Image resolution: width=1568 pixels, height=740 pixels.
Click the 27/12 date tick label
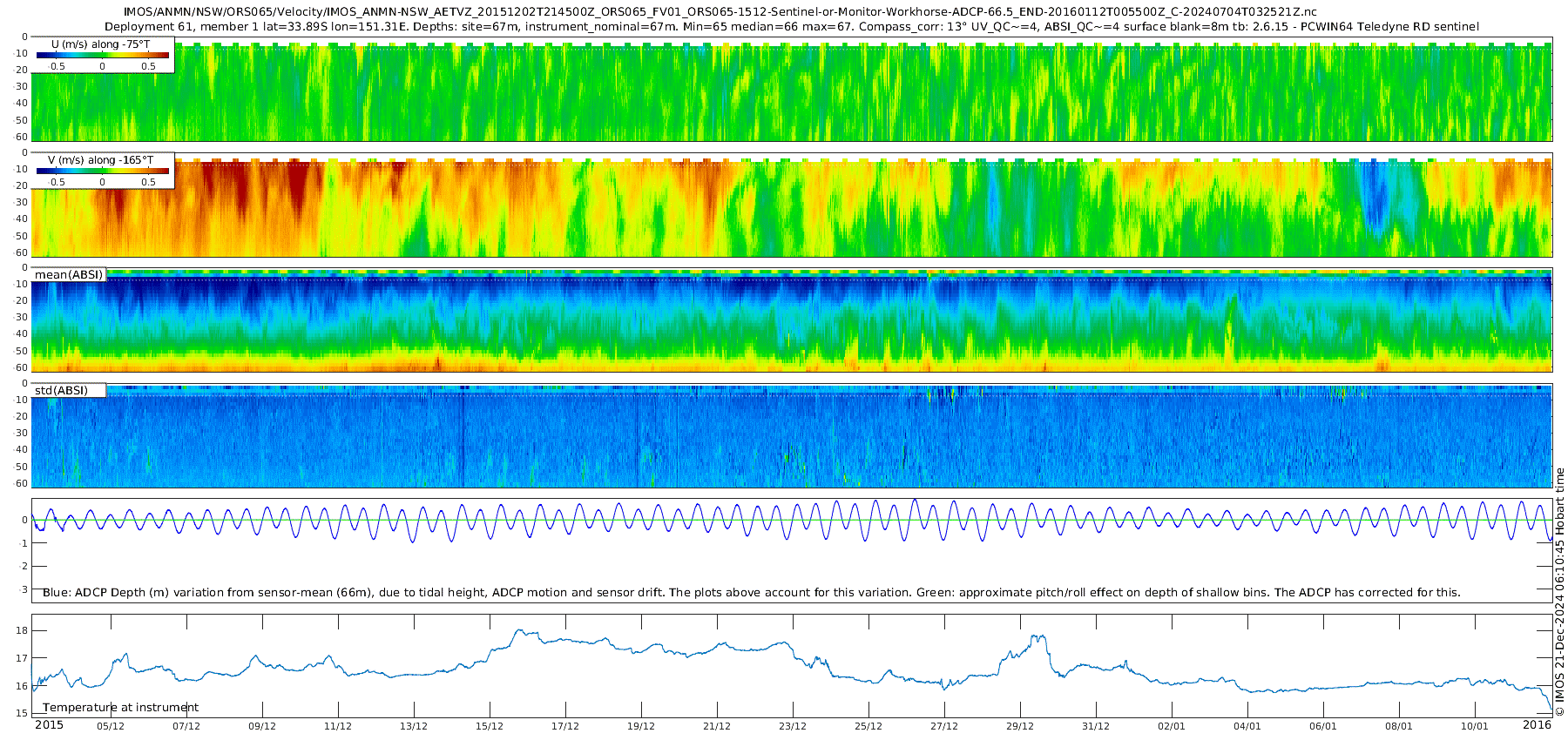[944, 726]
